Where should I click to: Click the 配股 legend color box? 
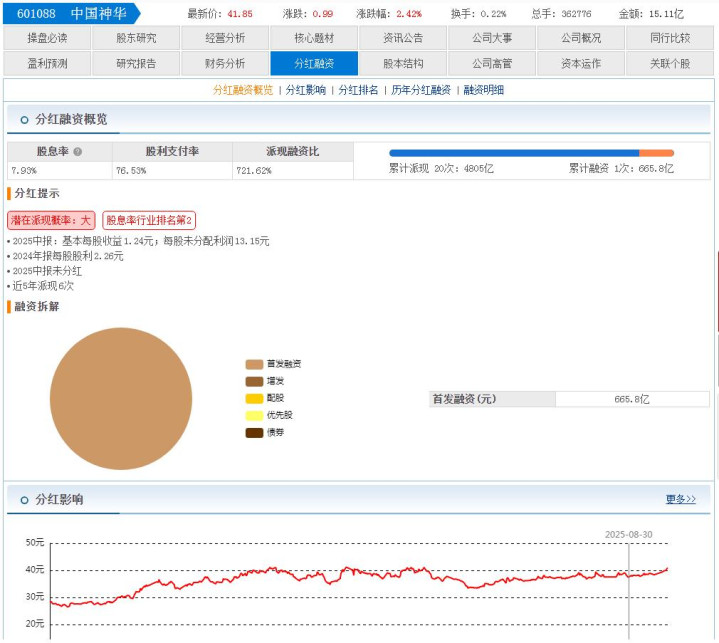coord(254,398)
